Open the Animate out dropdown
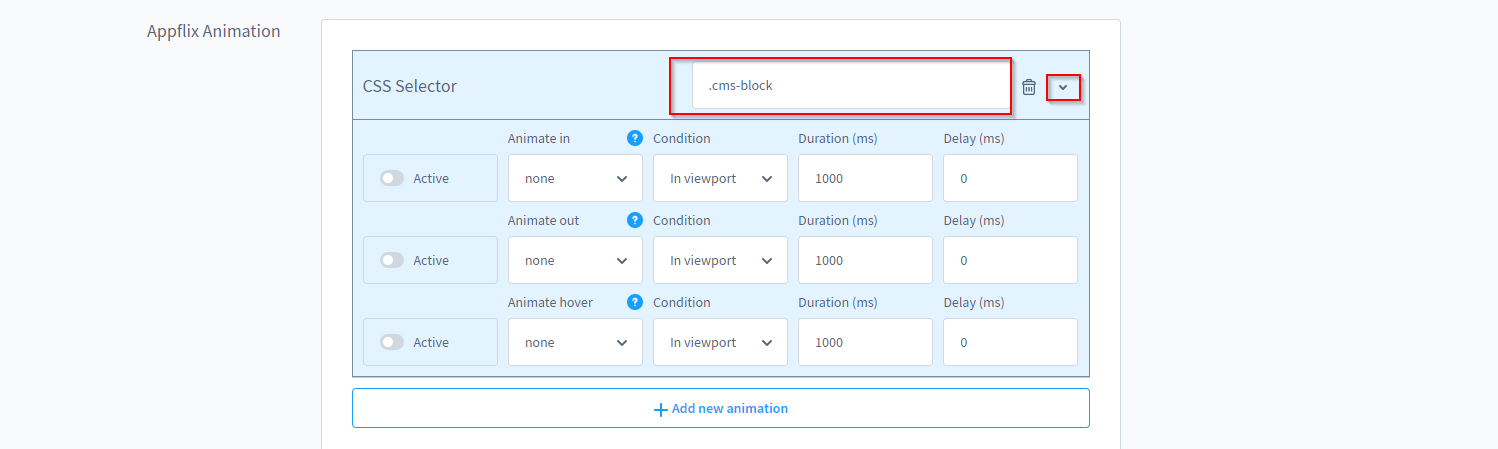Screen dimensions: 1498x449 coord(575,260)
